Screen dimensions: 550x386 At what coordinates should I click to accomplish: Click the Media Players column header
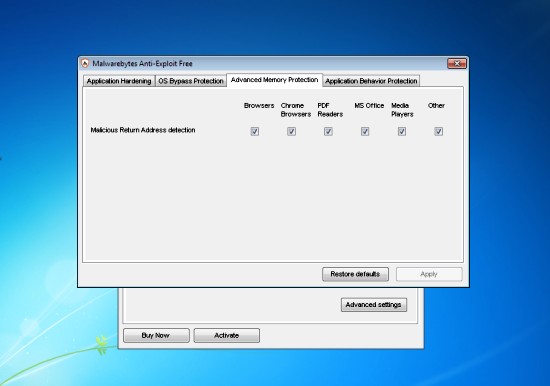tap(402, 110)
